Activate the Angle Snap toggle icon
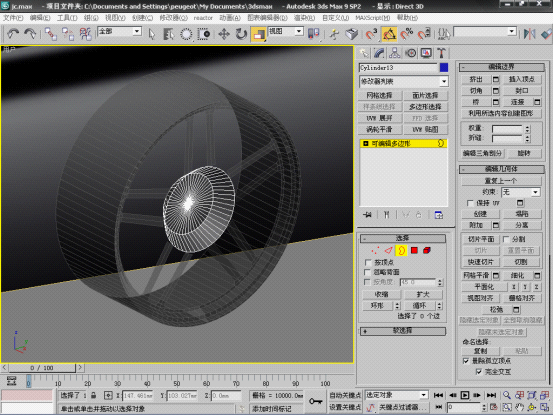Screen dimensions: 553x415 click(389, 34)
